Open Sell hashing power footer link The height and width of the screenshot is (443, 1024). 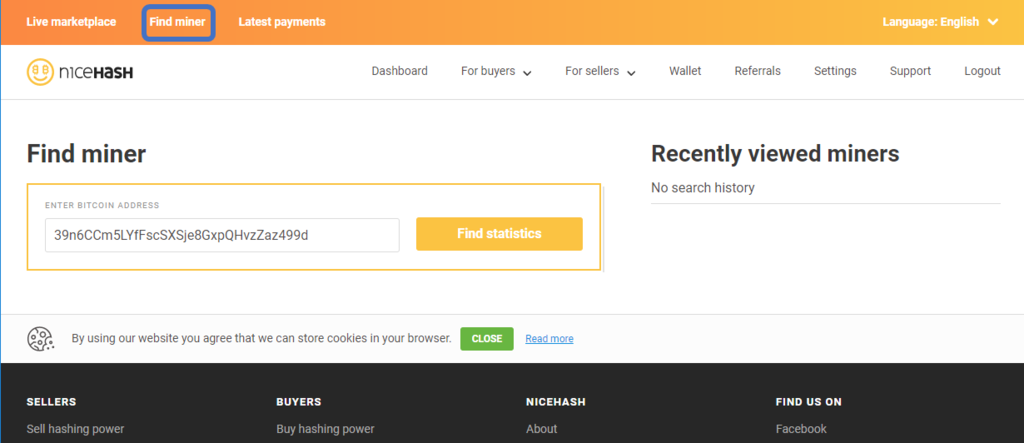point(75,429)
